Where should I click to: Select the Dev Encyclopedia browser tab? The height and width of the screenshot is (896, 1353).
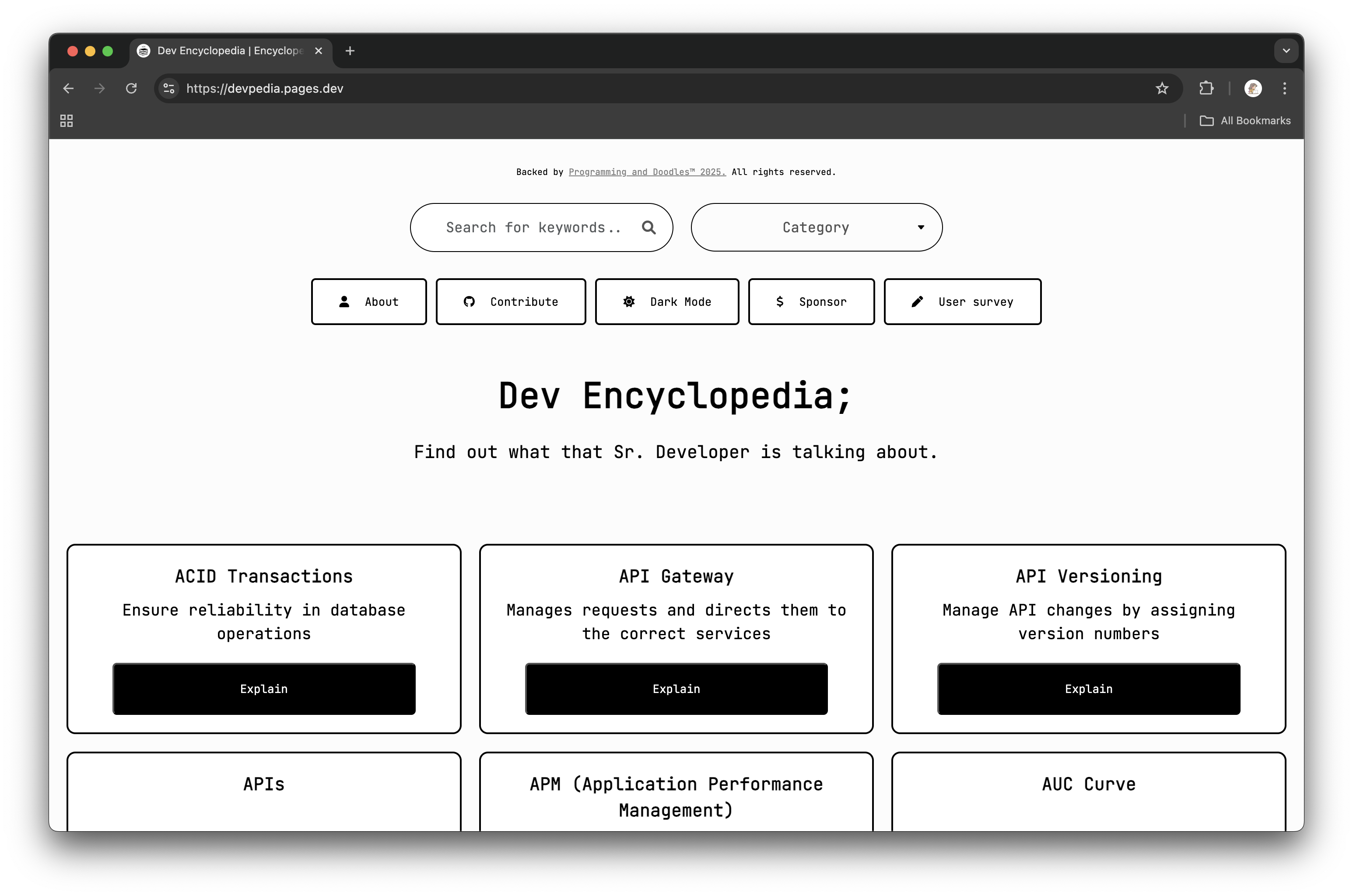[230, 51]
